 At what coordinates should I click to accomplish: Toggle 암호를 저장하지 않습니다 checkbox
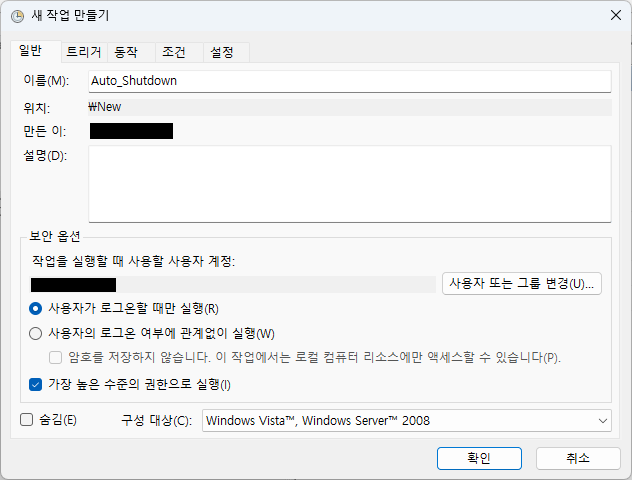coord(55,357)
